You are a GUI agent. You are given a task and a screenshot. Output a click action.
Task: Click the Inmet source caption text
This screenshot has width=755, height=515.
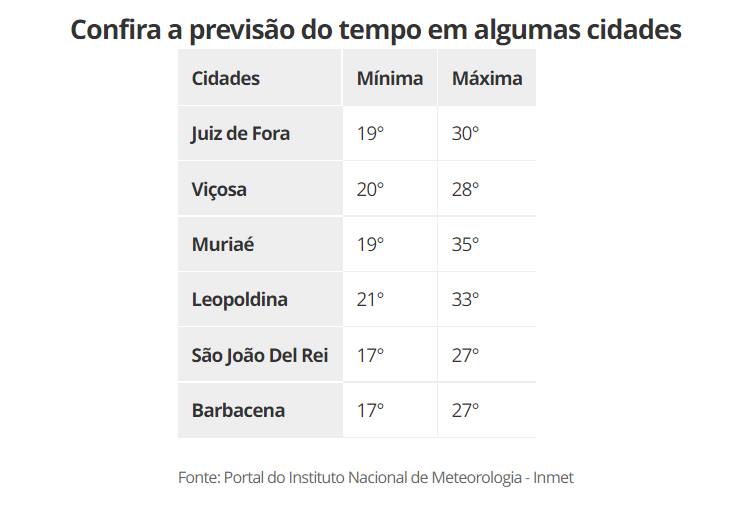coord(376,477)
